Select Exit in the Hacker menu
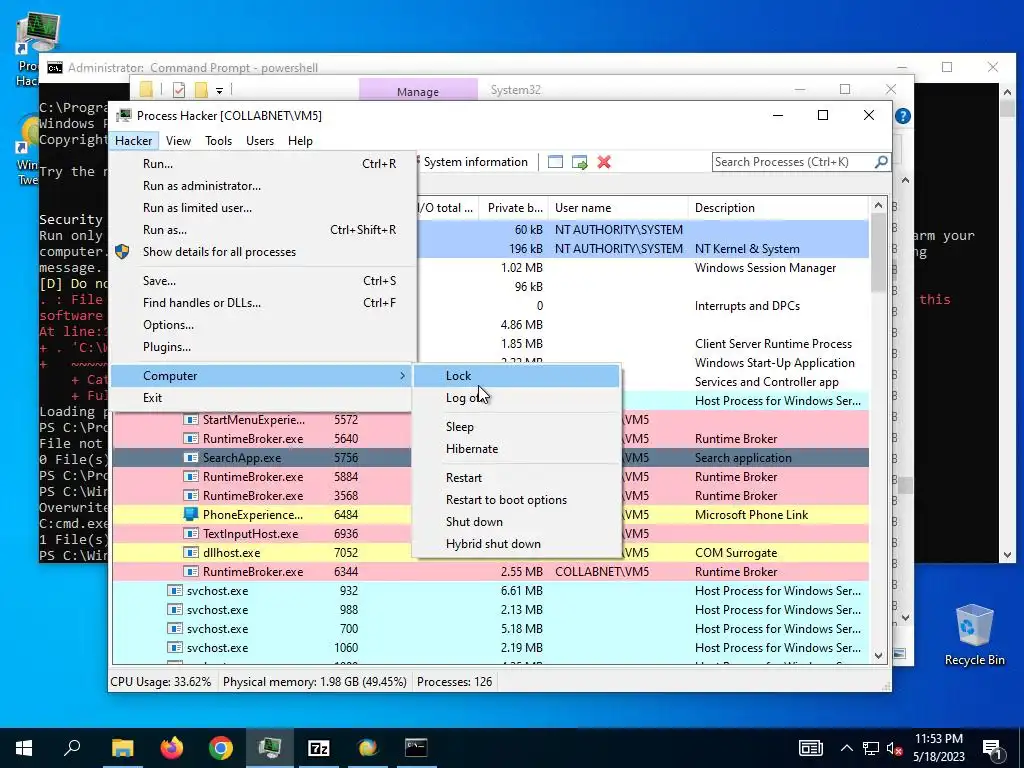The width and height of the screenshot is (1024, 768). tap(263, 398)
